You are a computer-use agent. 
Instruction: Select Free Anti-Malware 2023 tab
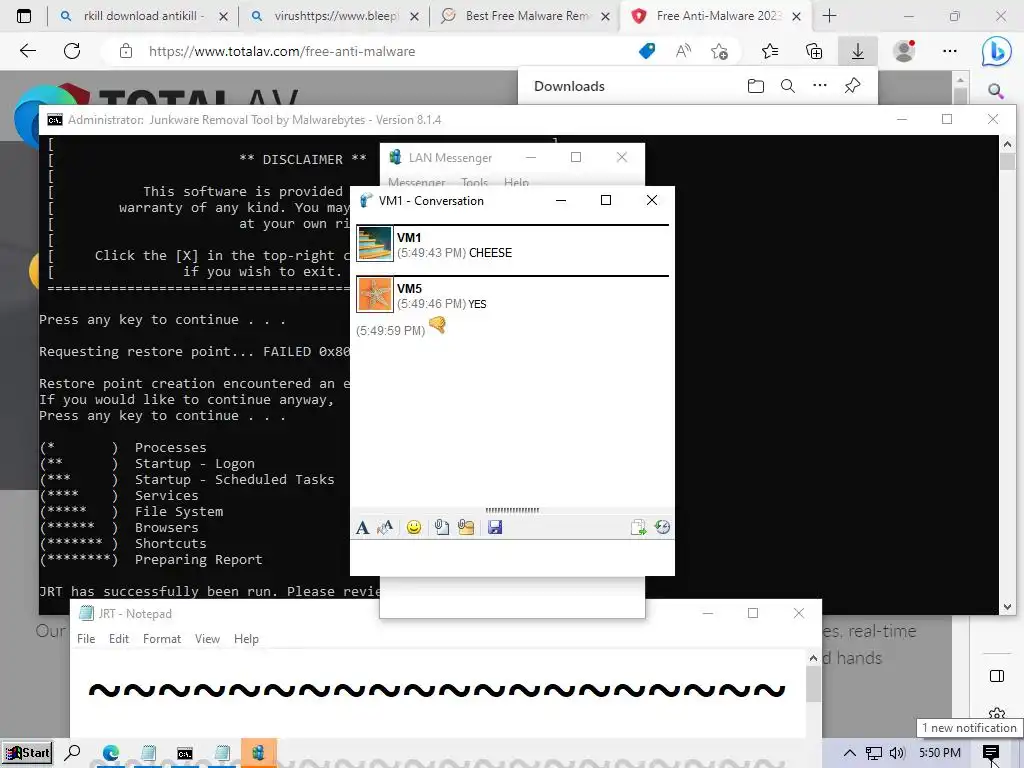pos(715,16)
